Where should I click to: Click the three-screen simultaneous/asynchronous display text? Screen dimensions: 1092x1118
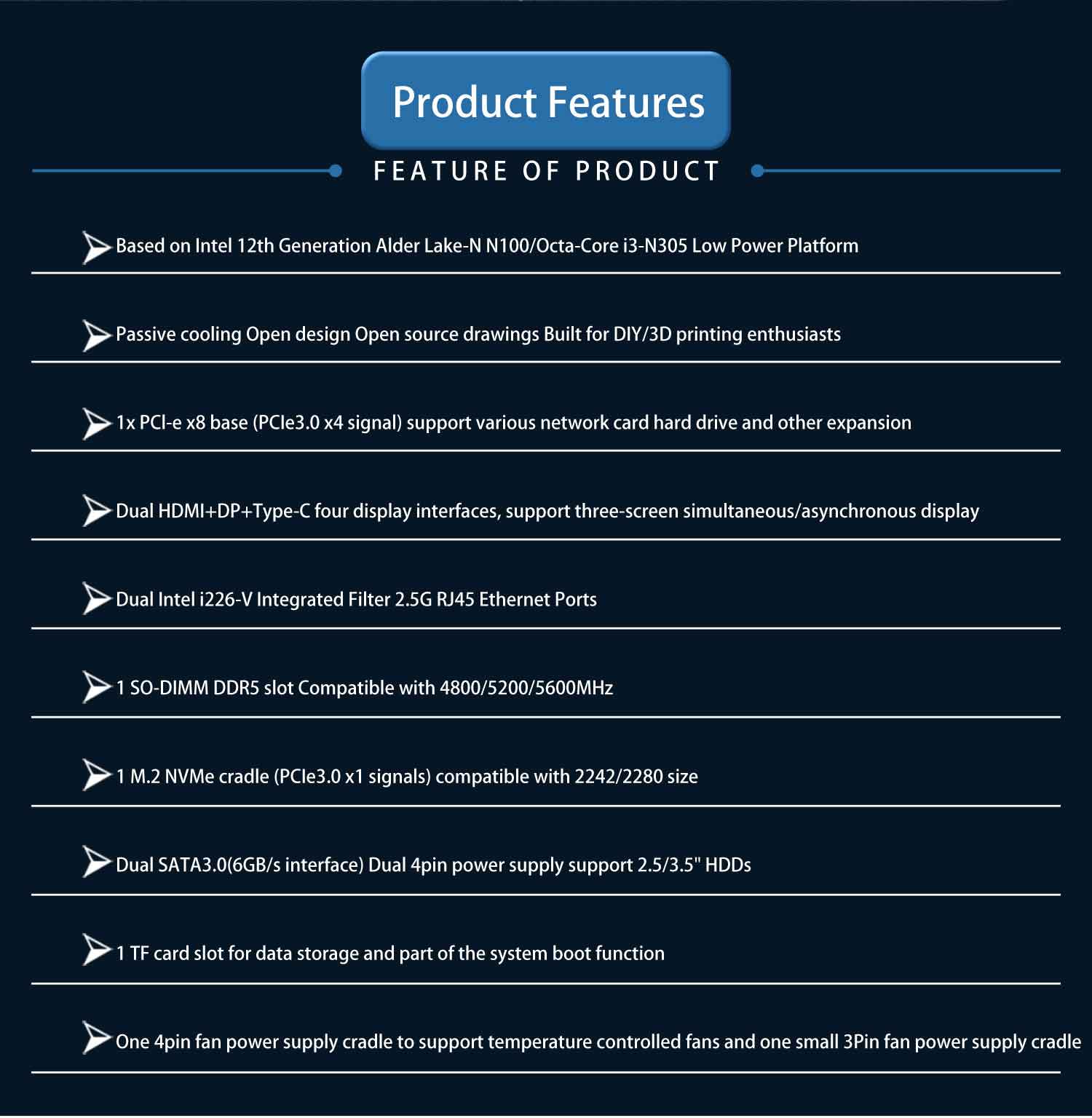(x=743, y=511)
